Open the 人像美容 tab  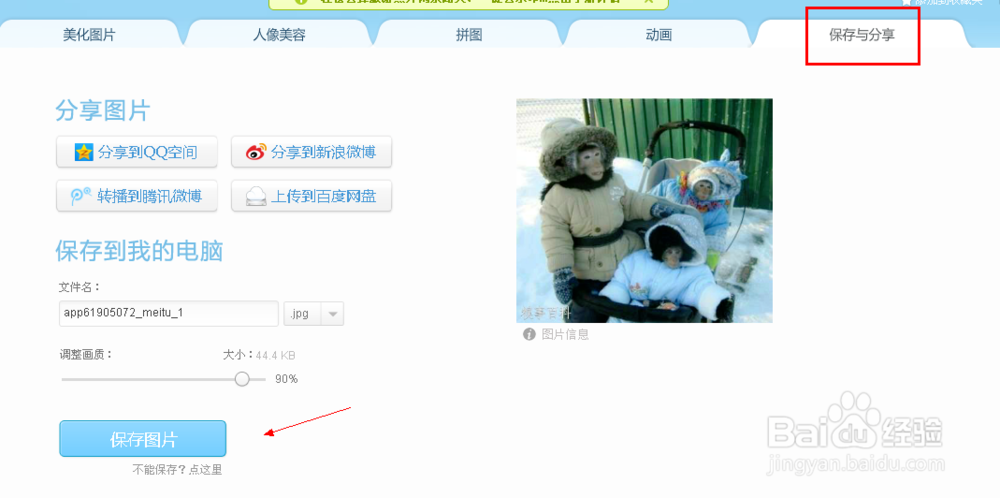point(279,35)
